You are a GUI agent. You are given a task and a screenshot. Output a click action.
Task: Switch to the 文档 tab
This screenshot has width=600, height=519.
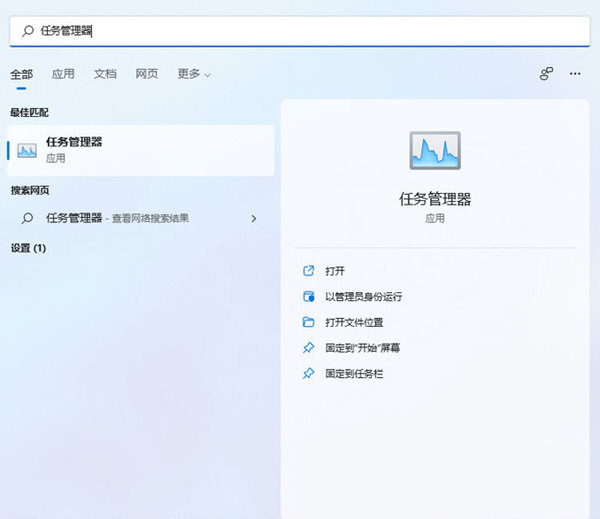pyautogui.click(x=105, y=74)
